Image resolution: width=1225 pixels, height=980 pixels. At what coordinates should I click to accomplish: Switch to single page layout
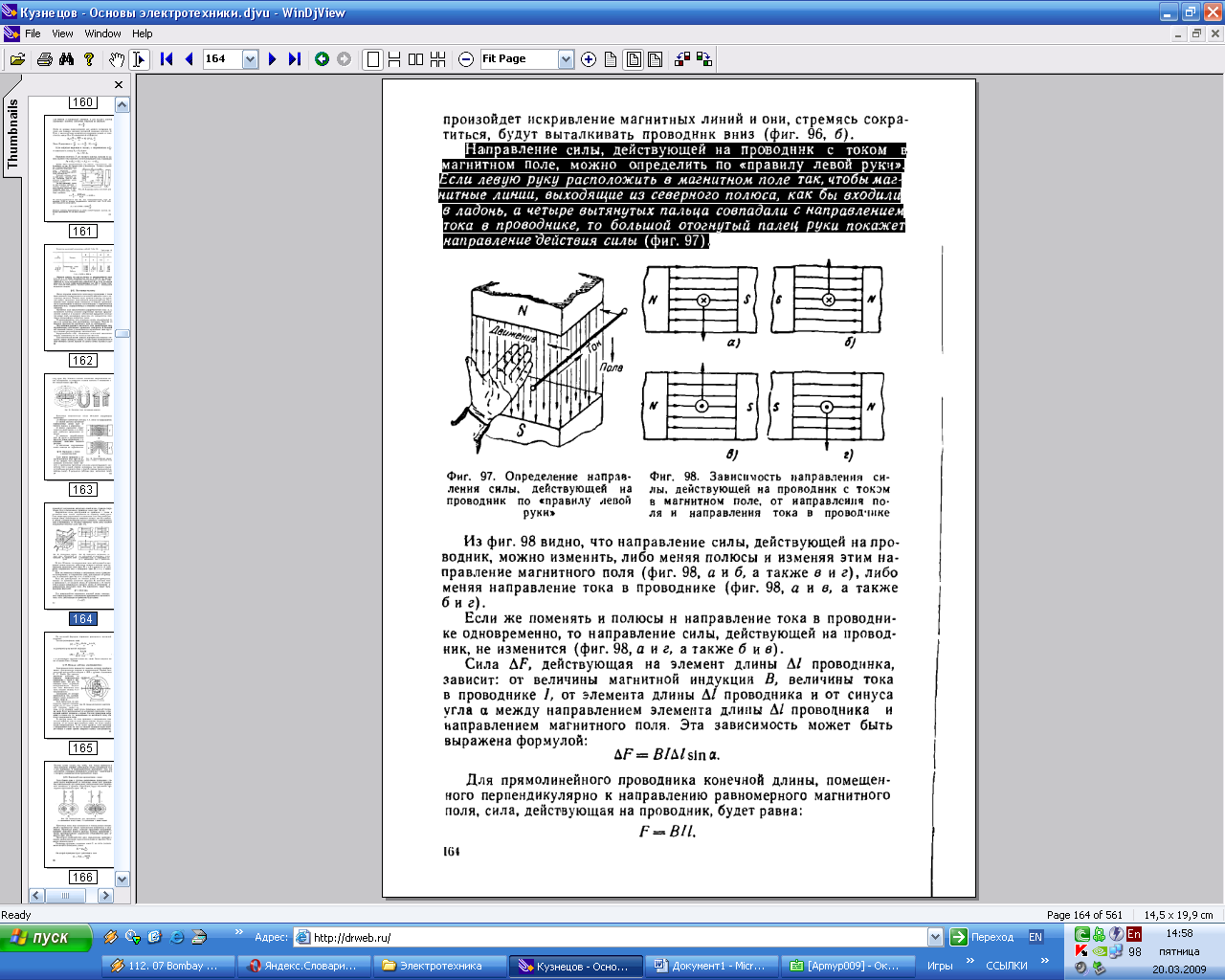point(373,59)
